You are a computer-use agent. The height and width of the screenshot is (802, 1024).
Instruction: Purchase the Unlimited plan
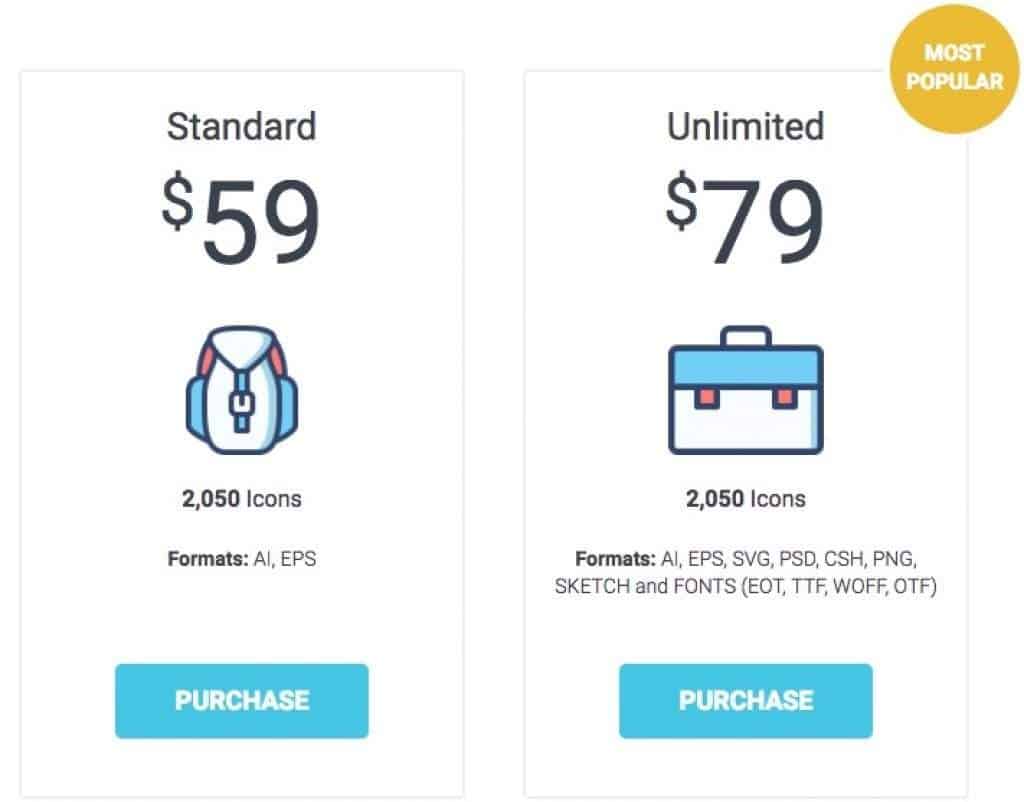tap(746, 700)
